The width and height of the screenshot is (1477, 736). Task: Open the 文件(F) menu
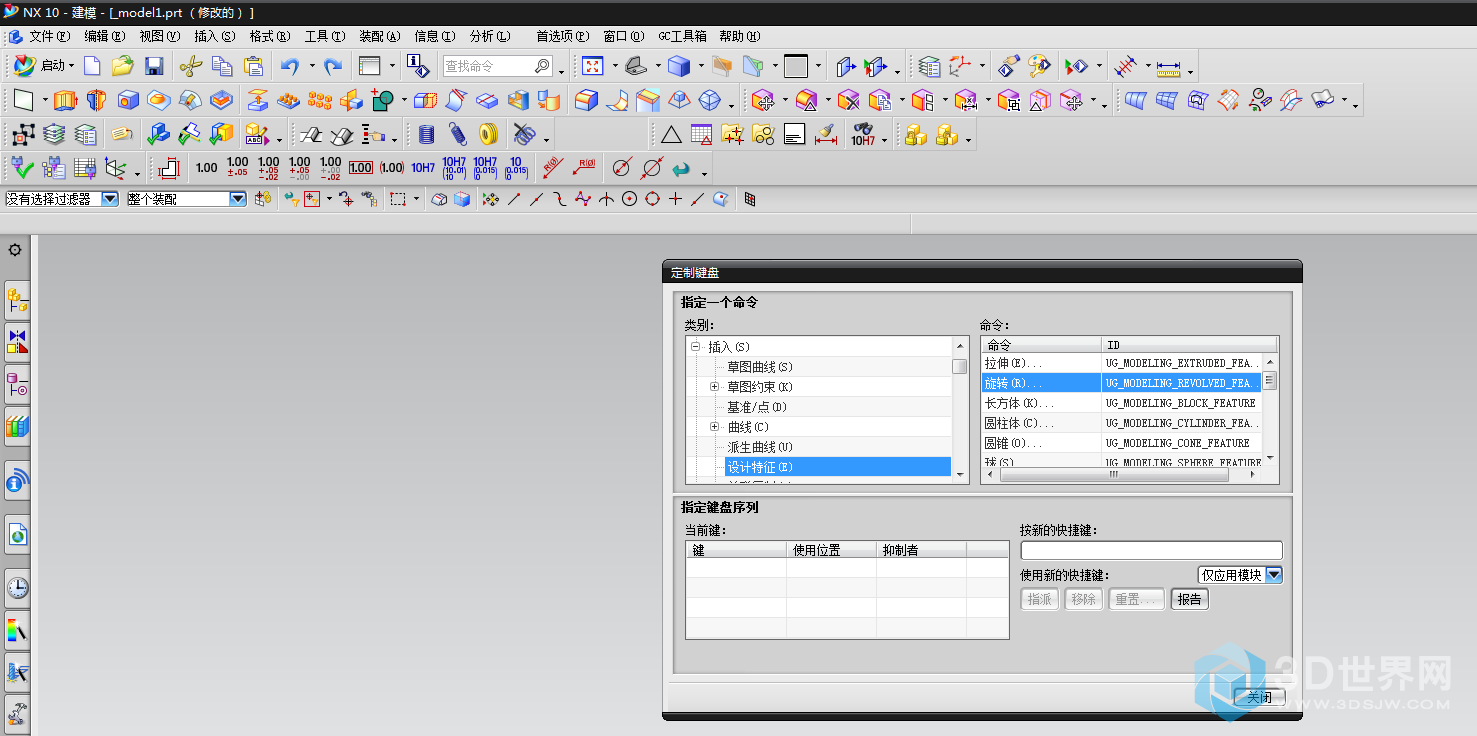(49, 36)
